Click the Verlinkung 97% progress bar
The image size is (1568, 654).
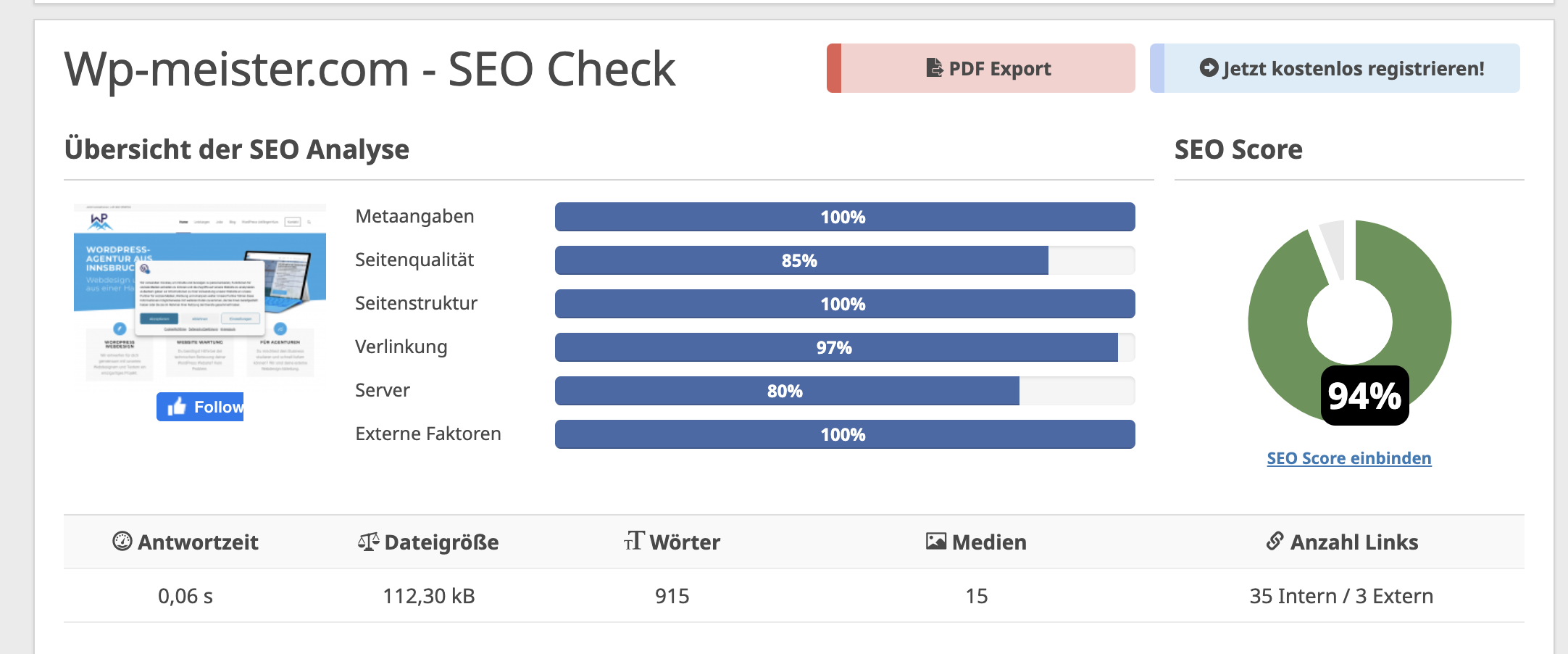pos(835,347)
